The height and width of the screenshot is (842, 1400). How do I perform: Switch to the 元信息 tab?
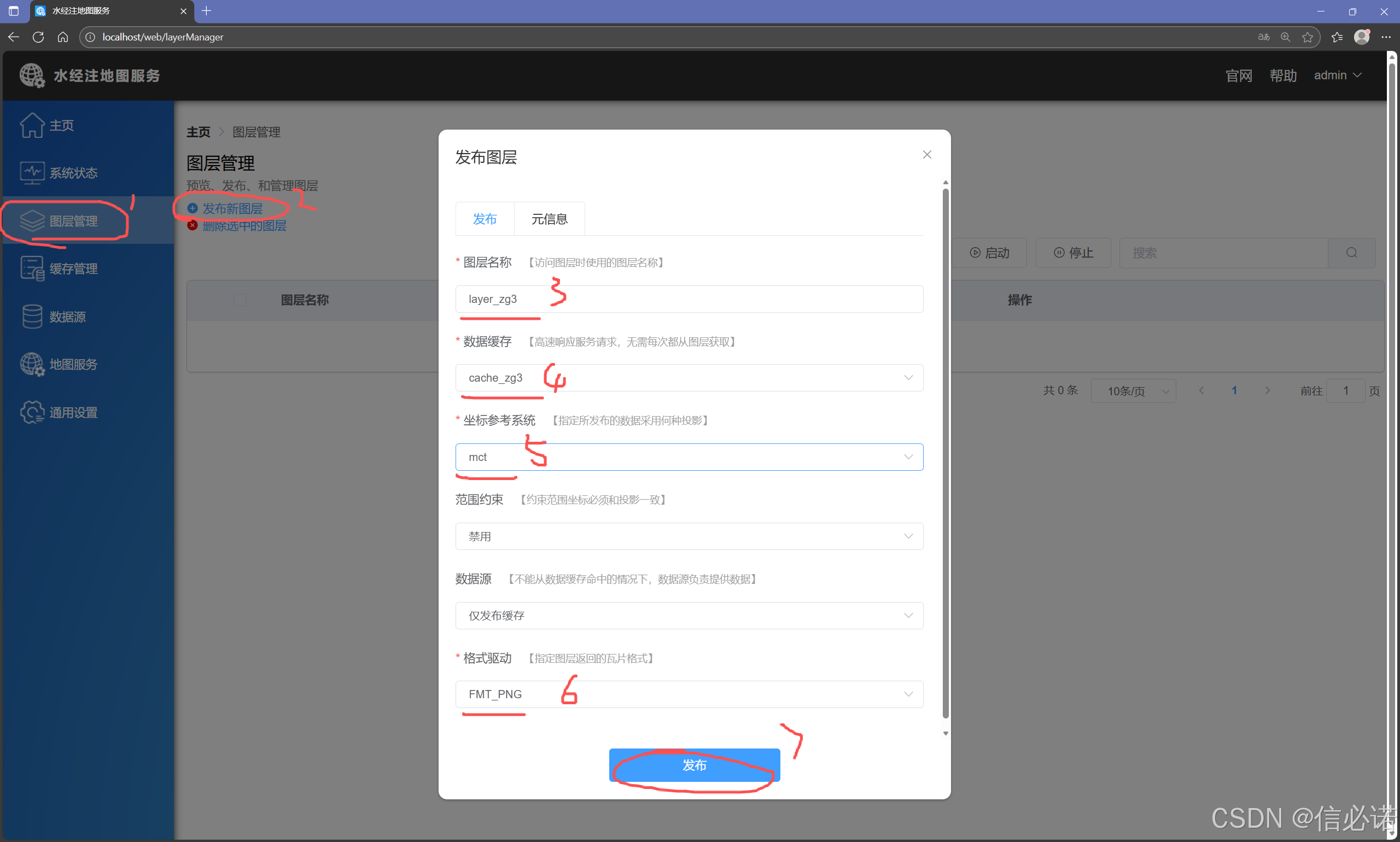(549, 219)
